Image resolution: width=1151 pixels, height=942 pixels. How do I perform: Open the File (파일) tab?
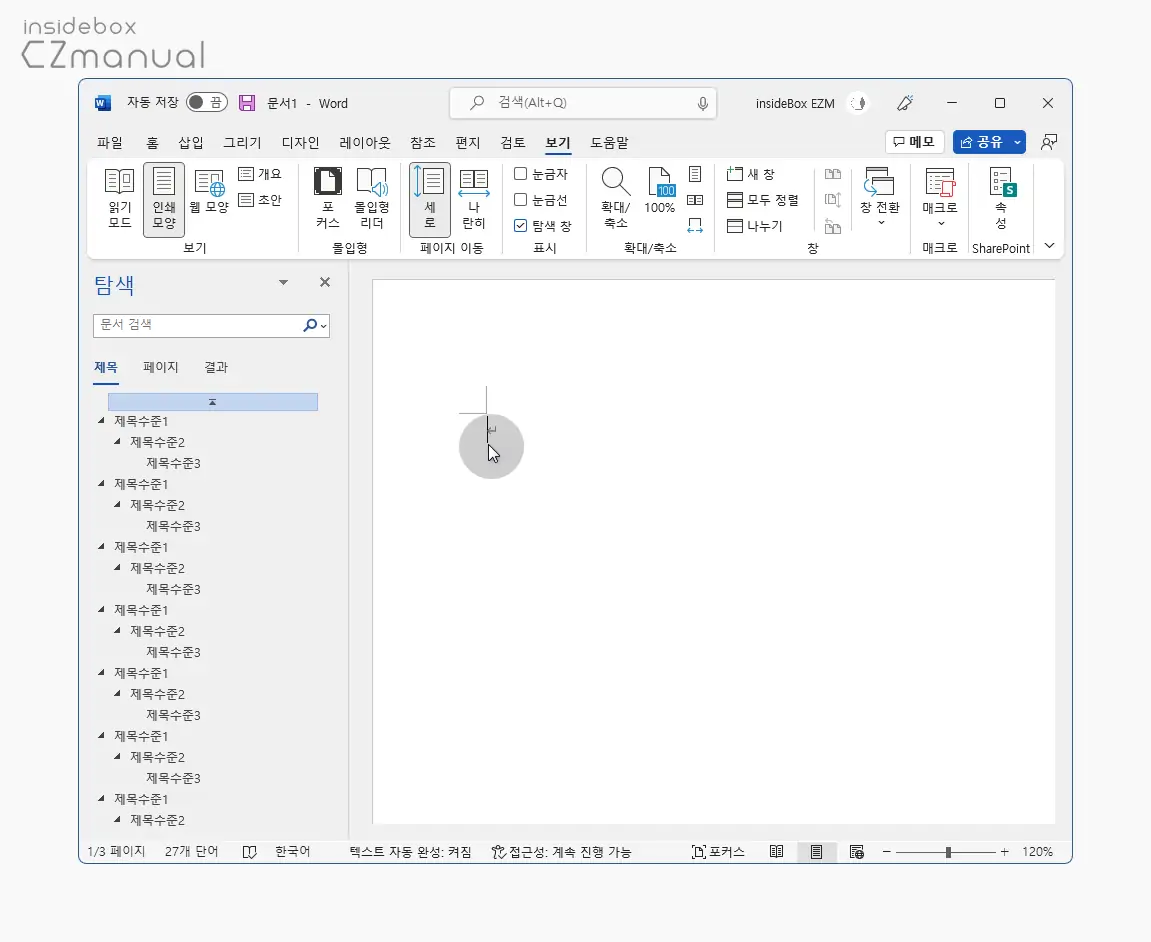pyautogui.click(x=110, y=143)
